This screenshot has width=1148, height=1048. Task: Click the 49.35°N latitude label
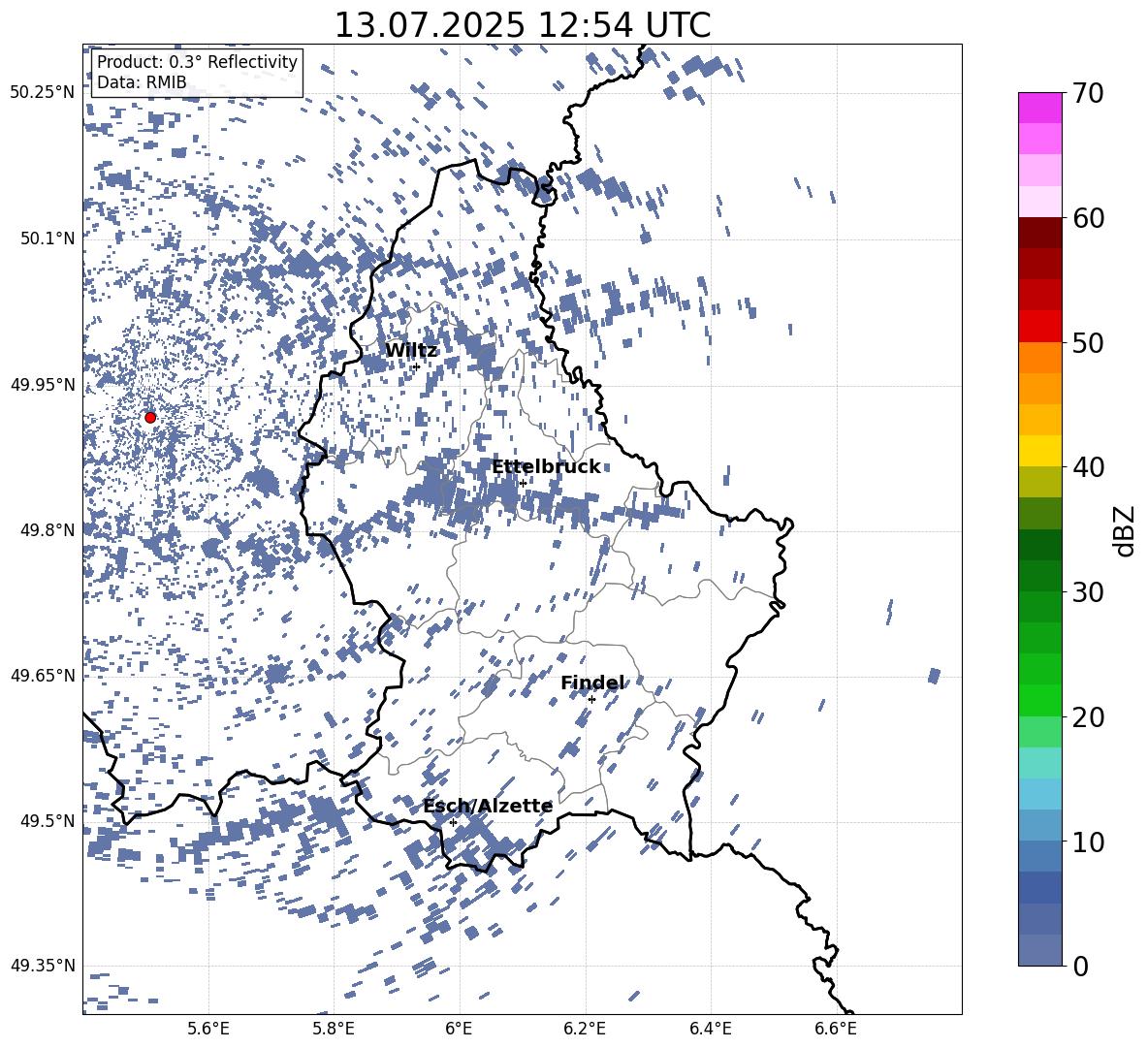pyautogui.click(x=44, y=966)
